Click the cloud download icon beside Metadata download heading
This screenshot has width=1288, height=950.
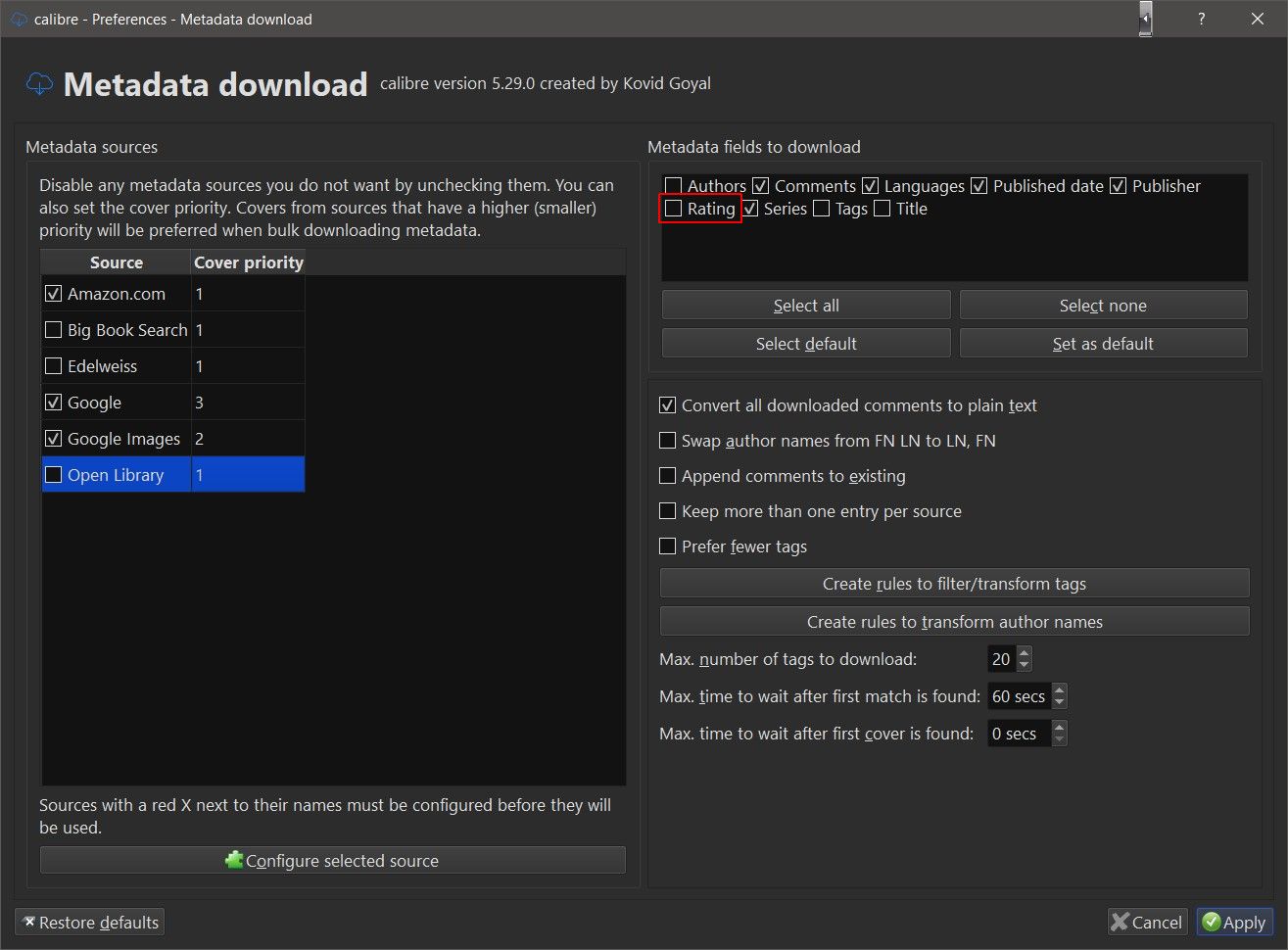pyautogui.click(x=39, y=84)
